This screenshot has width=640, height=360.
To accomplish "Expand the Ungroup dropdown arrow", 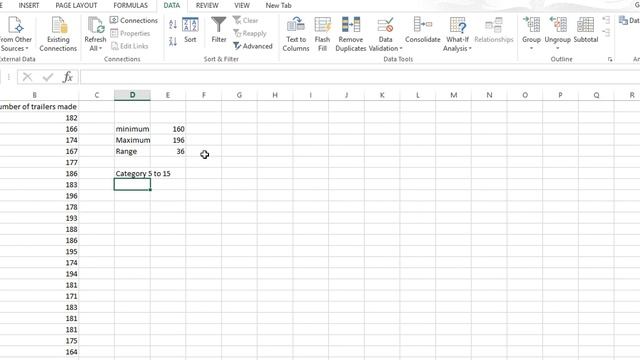I will tap(558, 49).
